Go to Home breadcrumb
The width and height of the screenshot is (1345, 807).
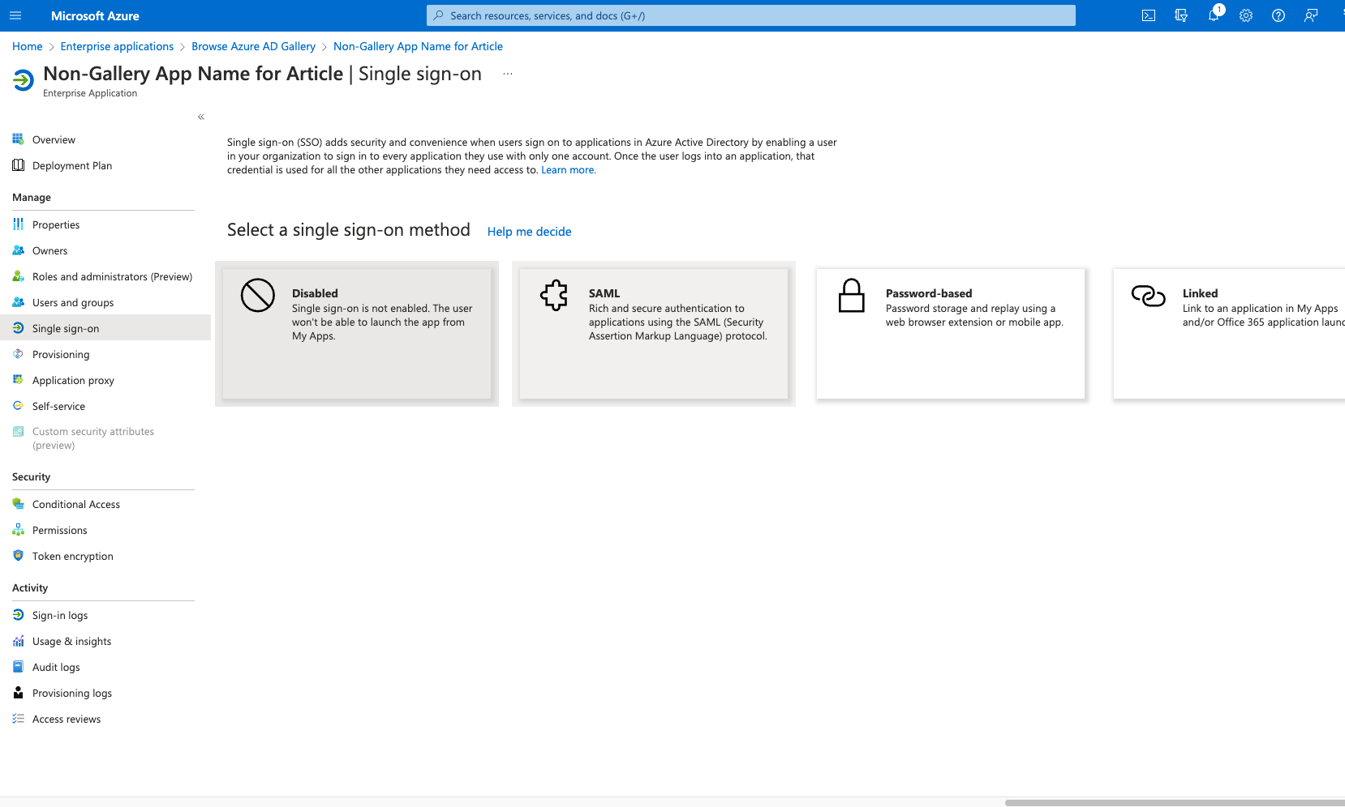[27, 46]
